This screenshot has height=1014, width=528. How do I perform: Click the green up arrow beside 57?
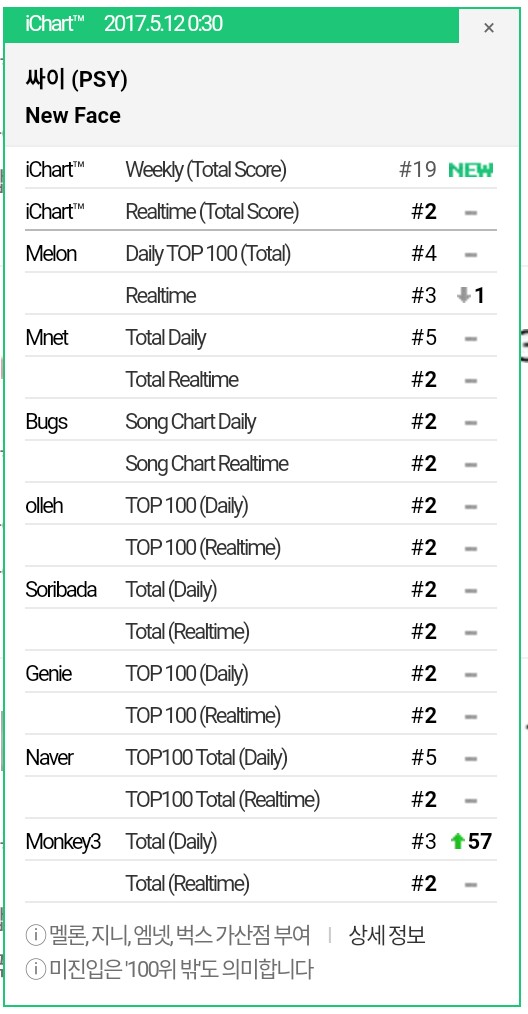click(457, 841)
